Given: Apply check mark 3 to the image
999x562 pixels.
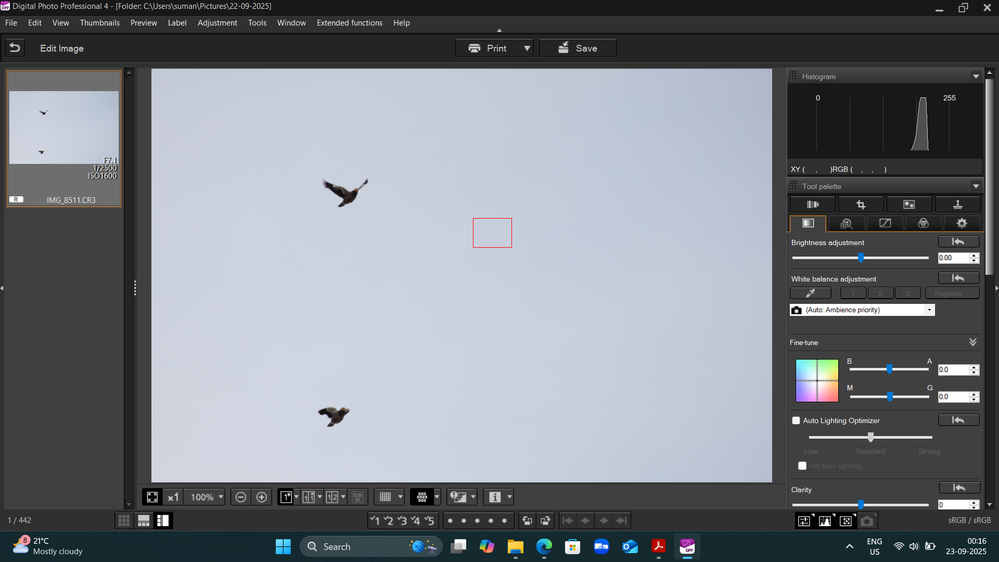Looking at the screenshot, I should 402,521.
